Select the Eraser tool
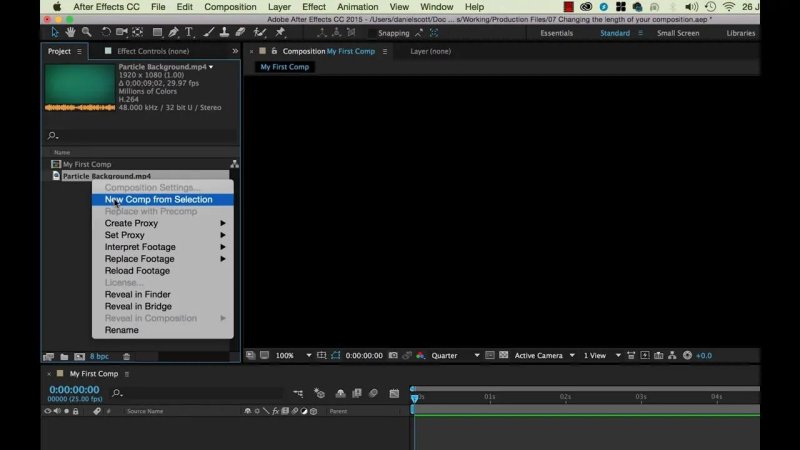This screenshot has width=800, height=450. coord(240,32)
